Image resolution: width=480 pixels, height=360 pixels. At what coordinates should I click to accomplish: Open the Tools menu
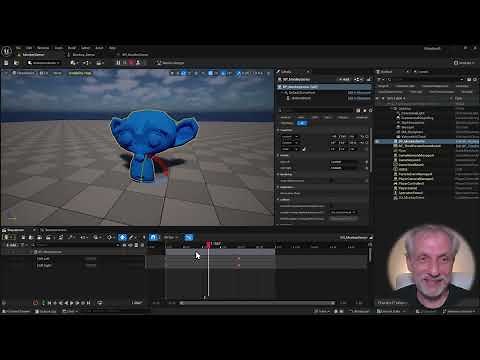(59, 48)
